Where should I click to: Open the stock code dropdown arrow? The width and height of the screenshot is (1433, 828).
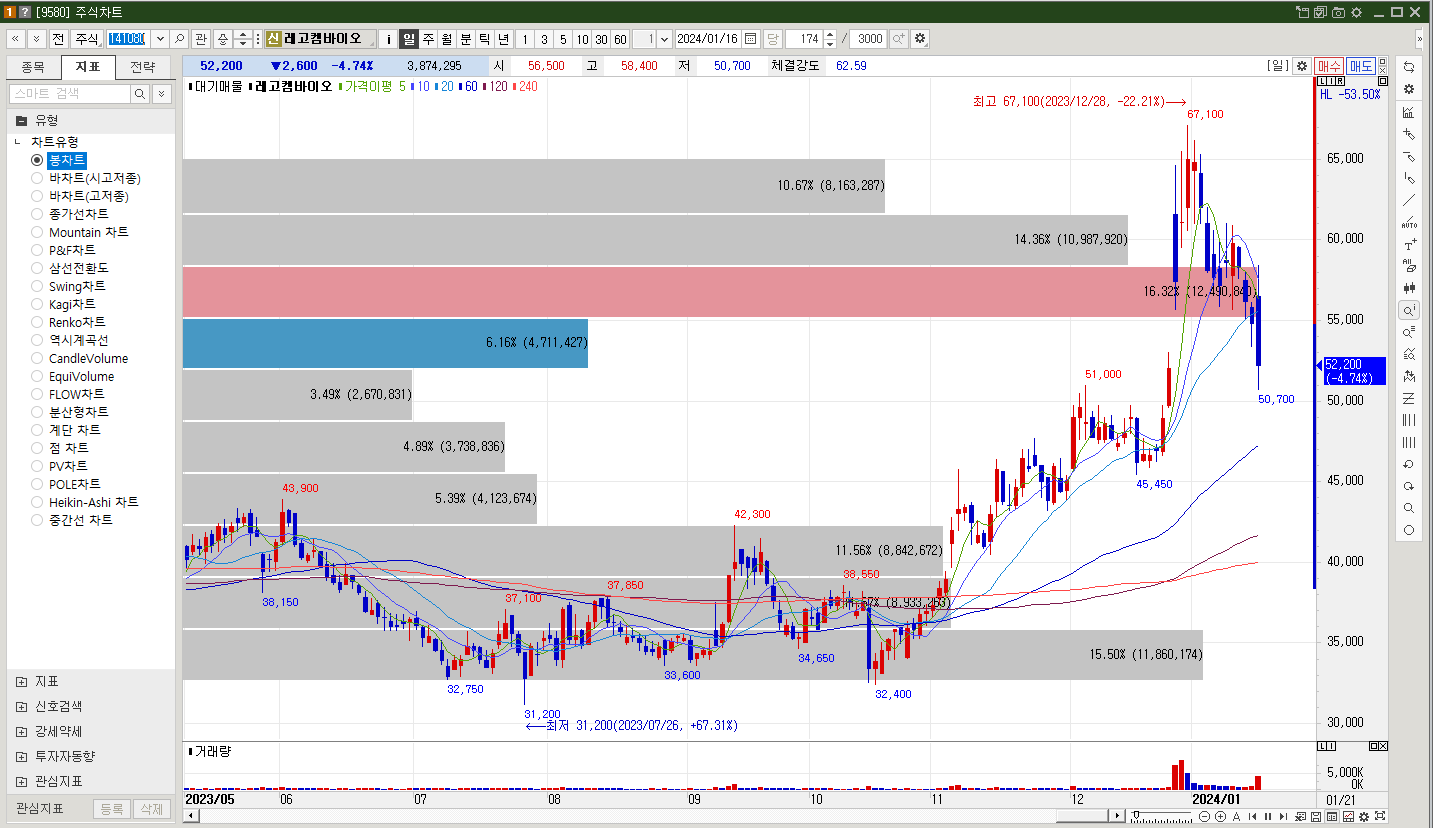(x=159, y=39)
